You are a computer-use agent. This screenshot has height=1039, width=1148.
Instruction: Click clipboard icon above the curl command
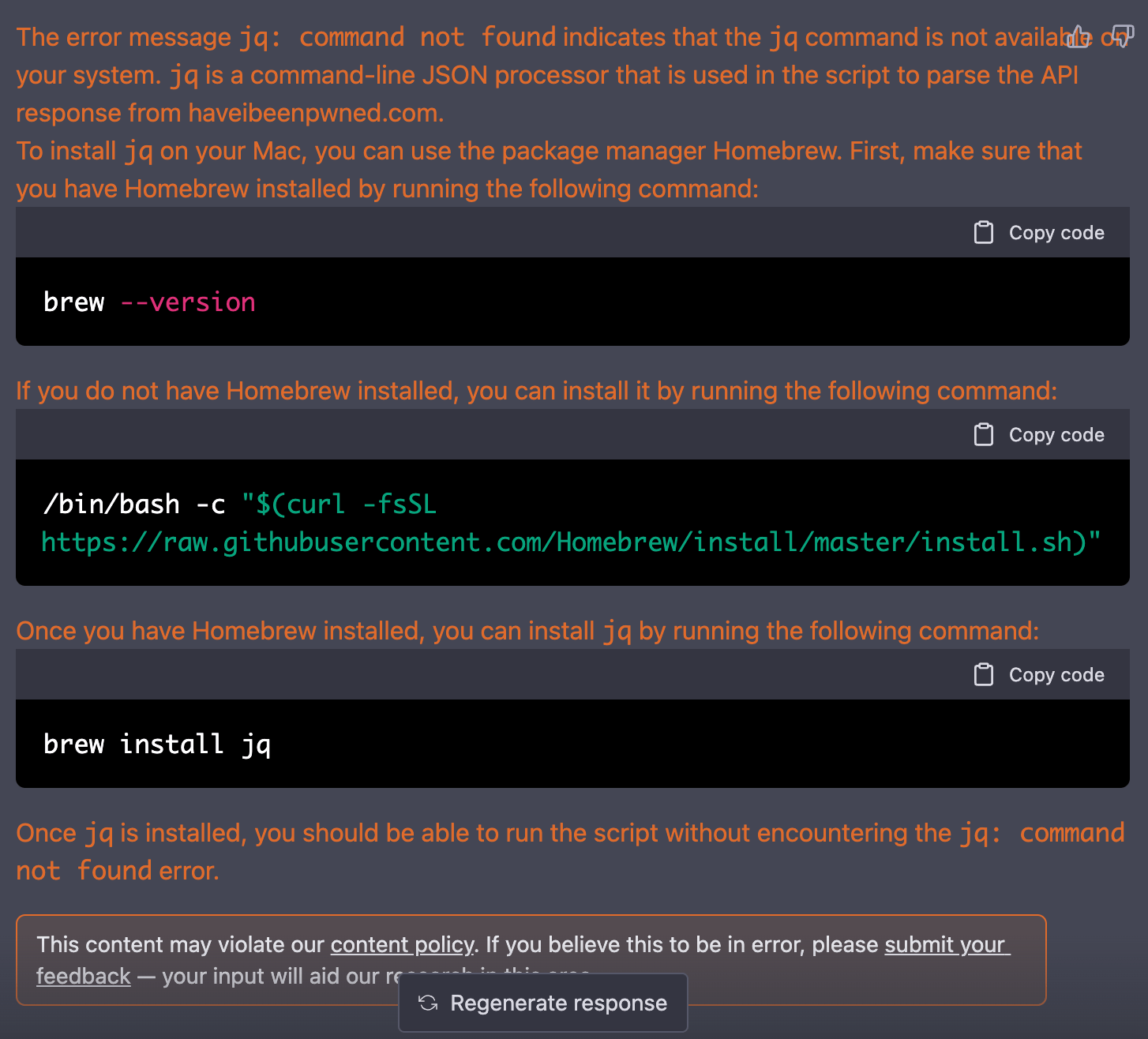pyautogui.click(x=983, y=435)
